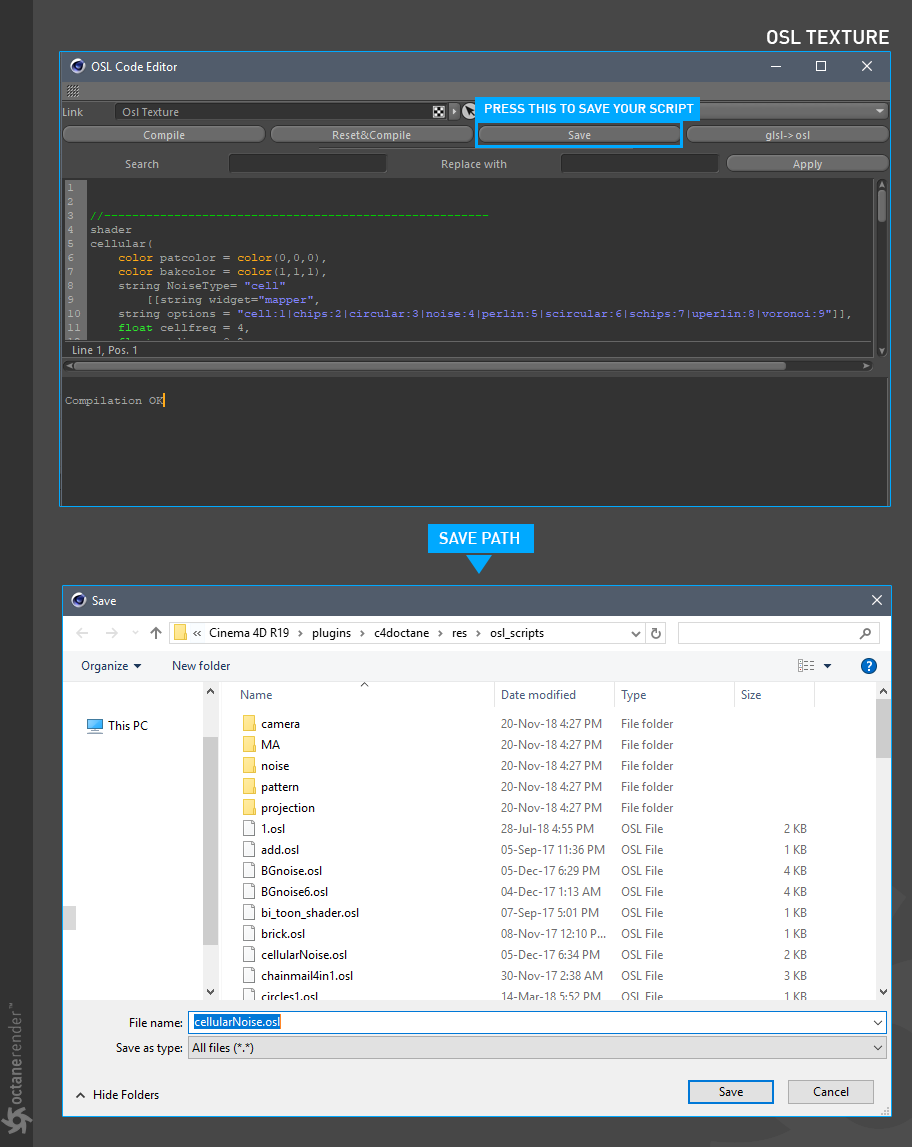Open the dropdown at right of Link row
This screenshot has width=912, height=1147.
pyautogui.click(x=879, y=111)
